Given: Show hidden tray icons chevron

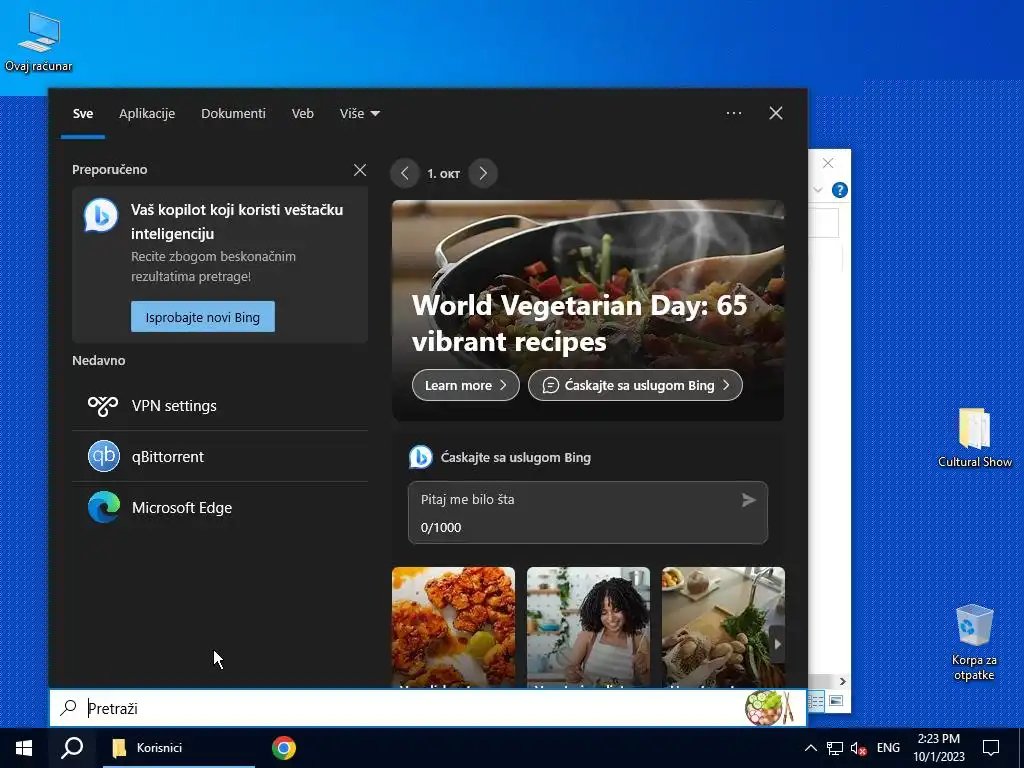Looking at the screenshot, I should [810, 748].
